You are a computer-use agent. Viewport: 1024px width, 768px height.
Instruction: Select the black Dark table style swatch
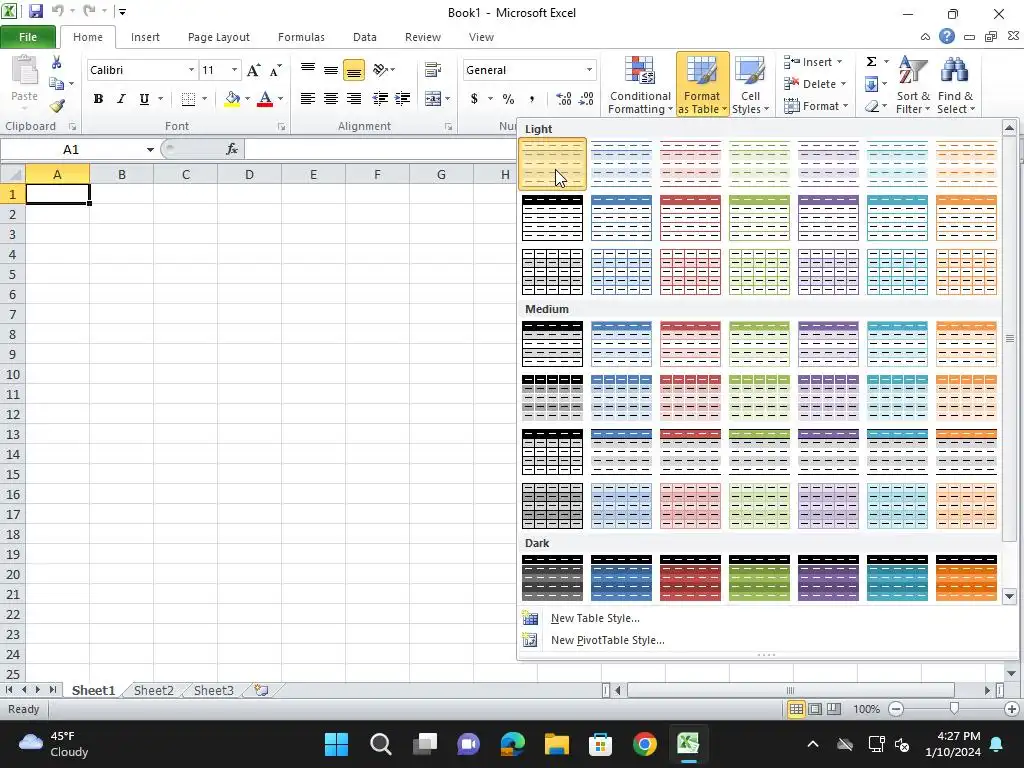[552, 578]
